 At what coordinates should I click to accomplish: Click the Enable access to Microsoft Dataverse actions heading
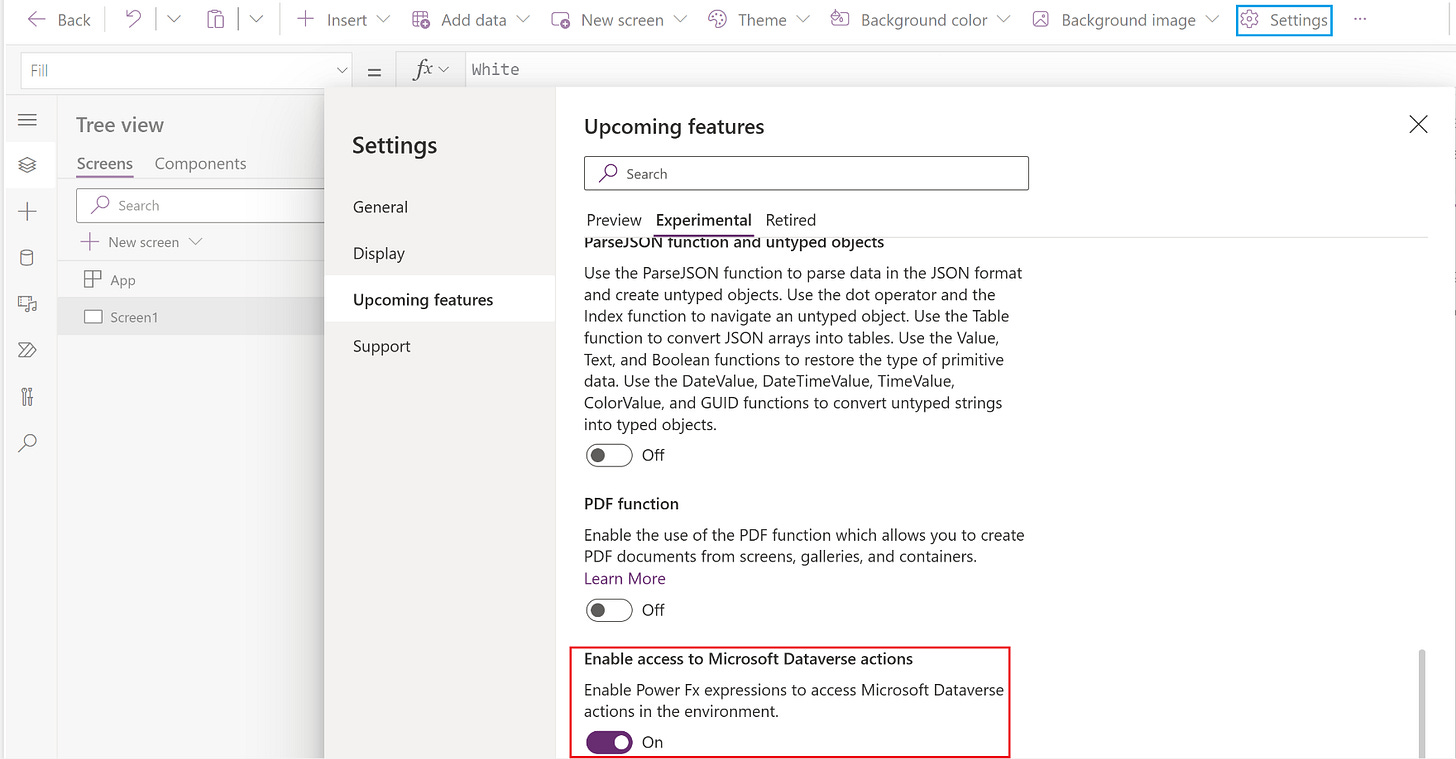click(x=749, y=659)
